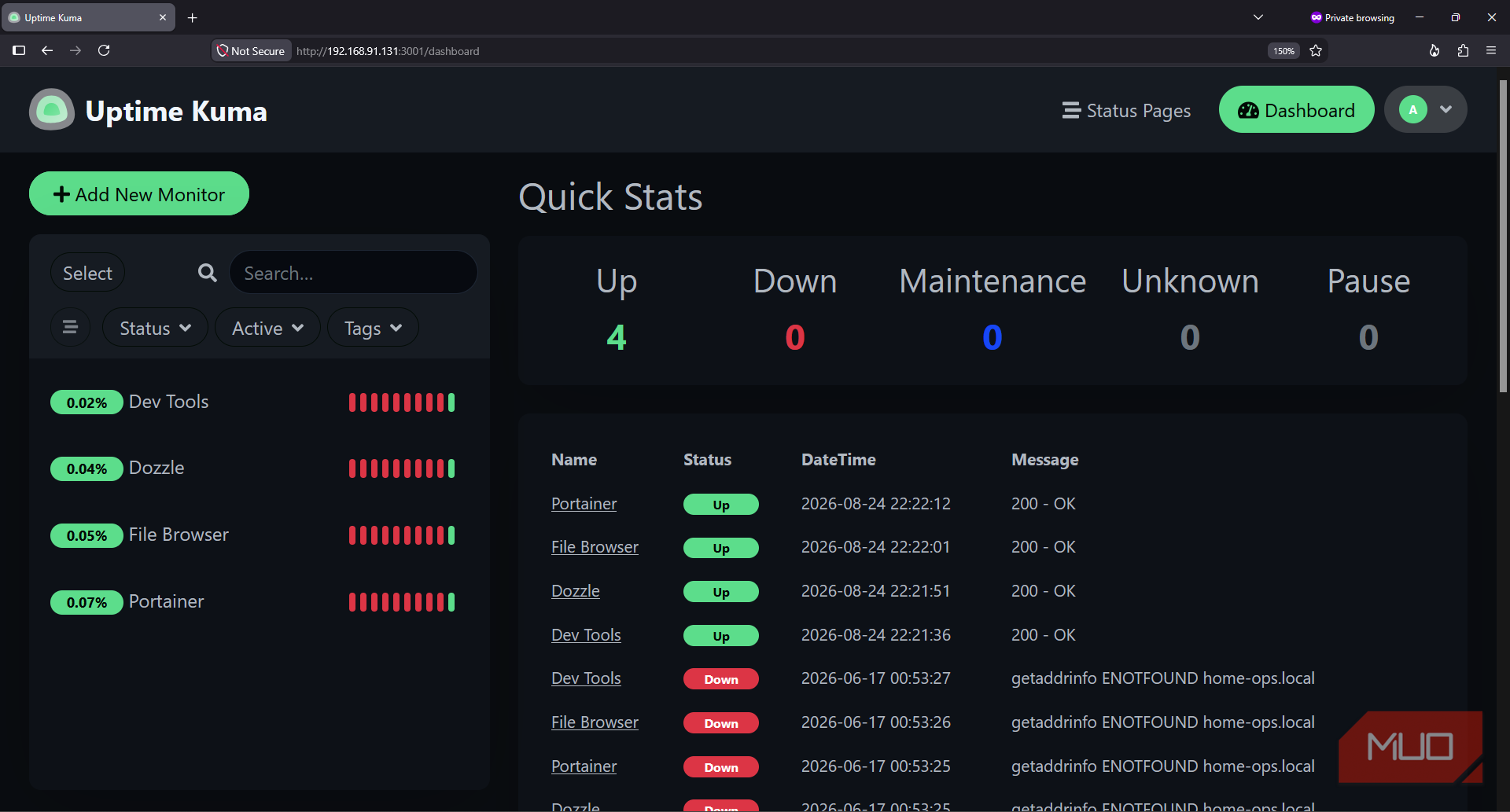The width and height of the screenshot is (1510, 812).
Task: Go back with the browser back arrow
Action: (x=47, y=50)
